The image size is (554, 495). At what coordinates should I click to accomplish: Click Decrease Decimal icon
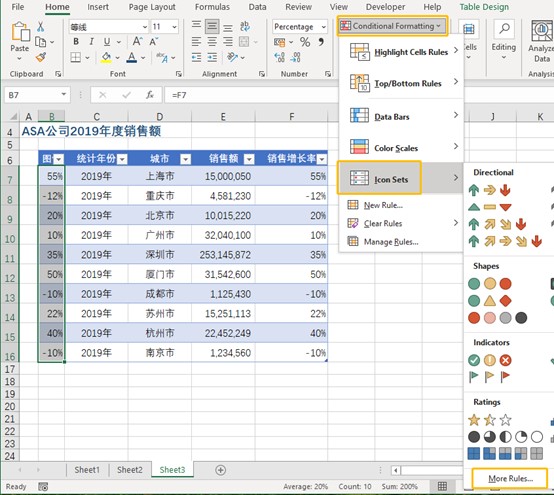[295, 57]
